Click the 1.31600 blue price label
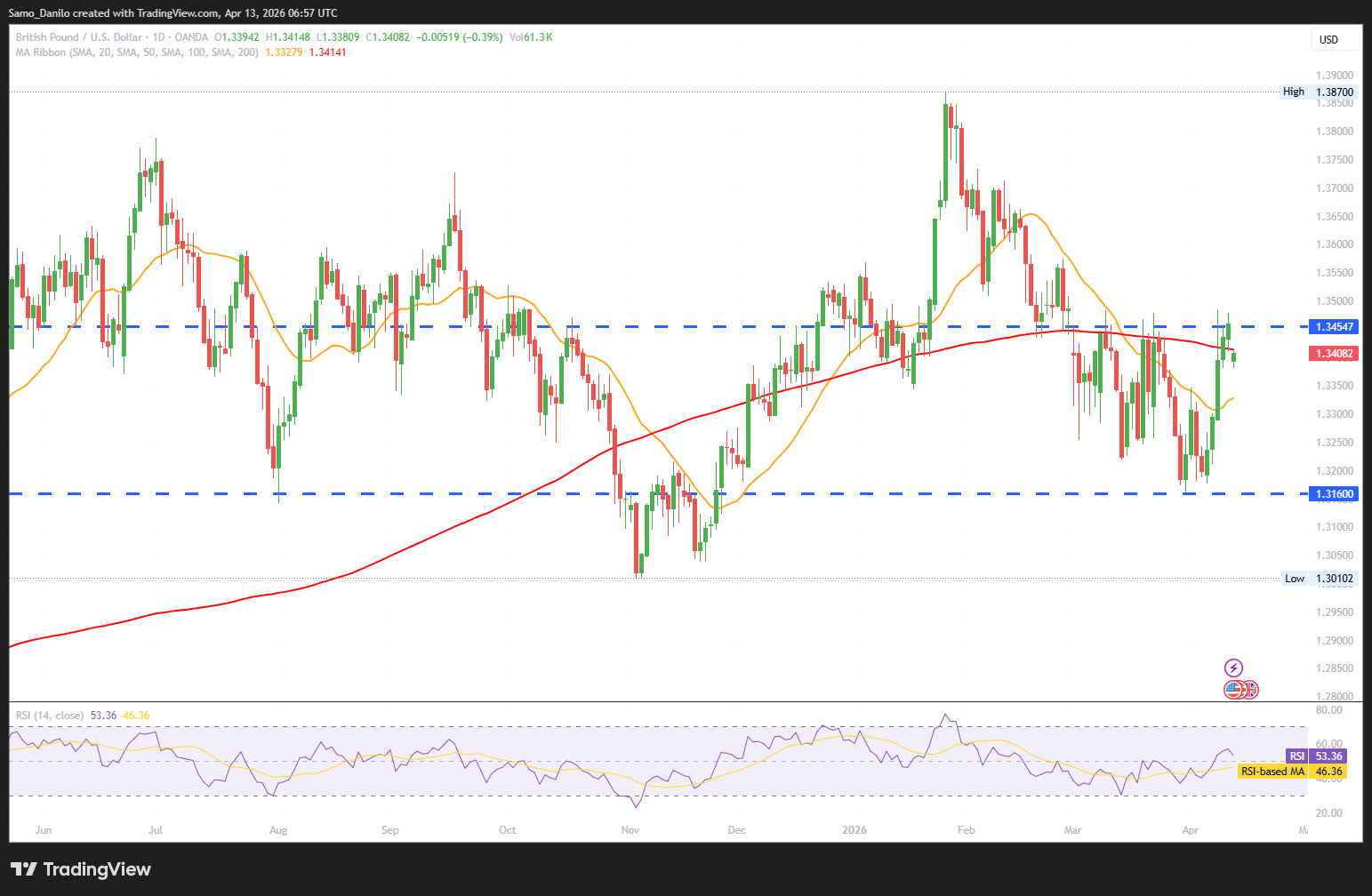Screen dimensions: 1372x896 pyautogui.click(x=1334, y=494)
